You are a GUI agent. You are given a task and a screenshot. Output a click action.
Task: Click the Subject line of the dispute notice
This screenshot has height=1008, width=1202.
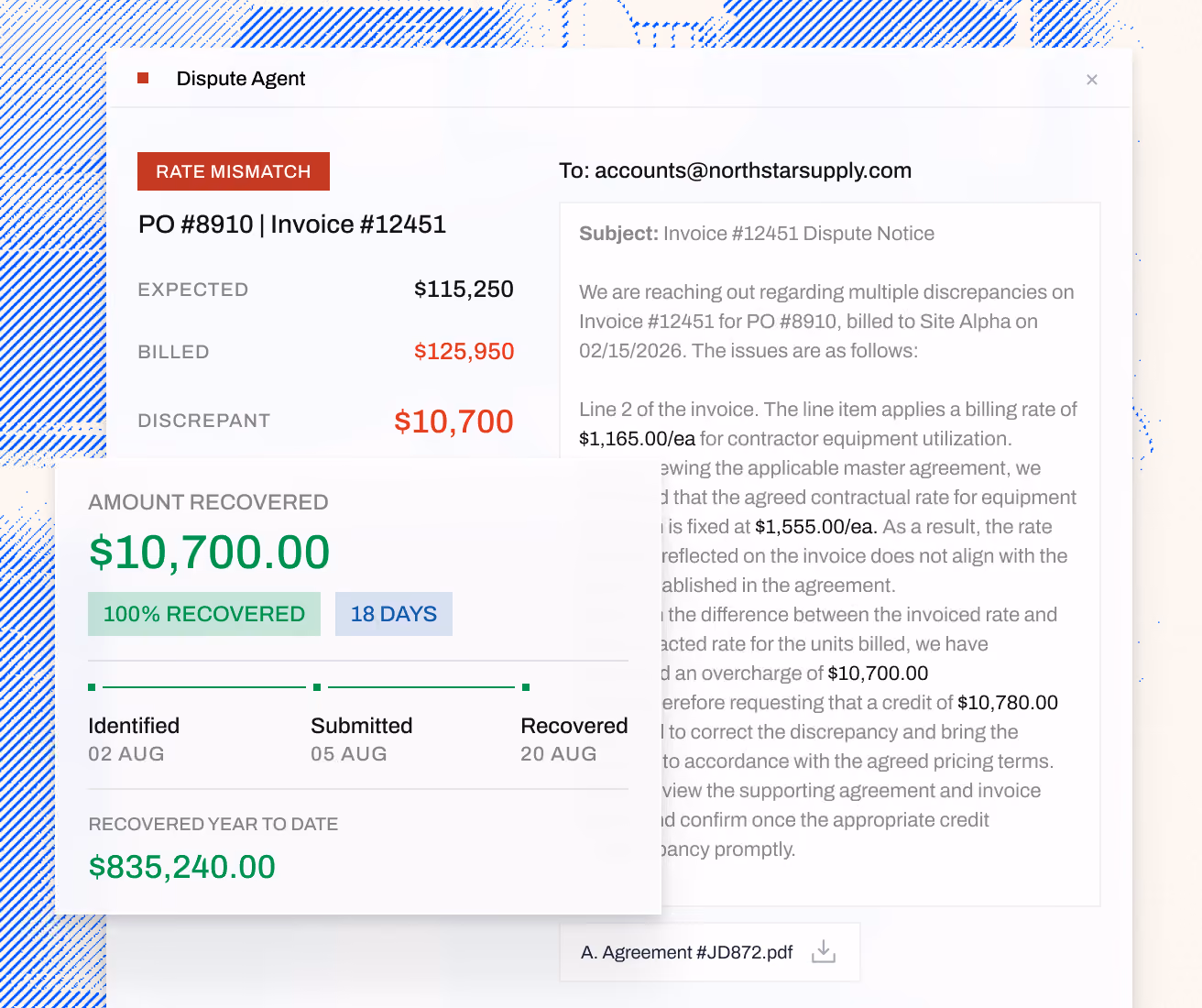tap(757, 234)
